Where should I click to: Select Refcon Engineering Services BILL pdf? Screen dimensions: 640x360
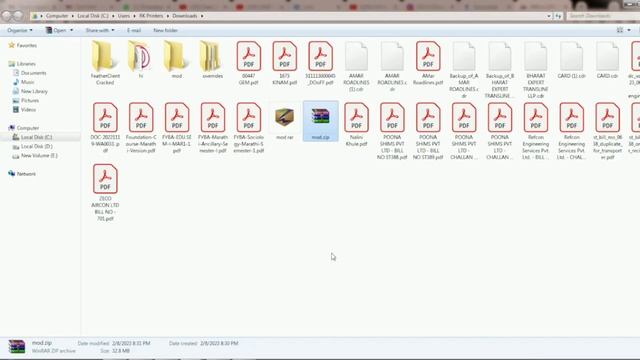coord(536,131)
